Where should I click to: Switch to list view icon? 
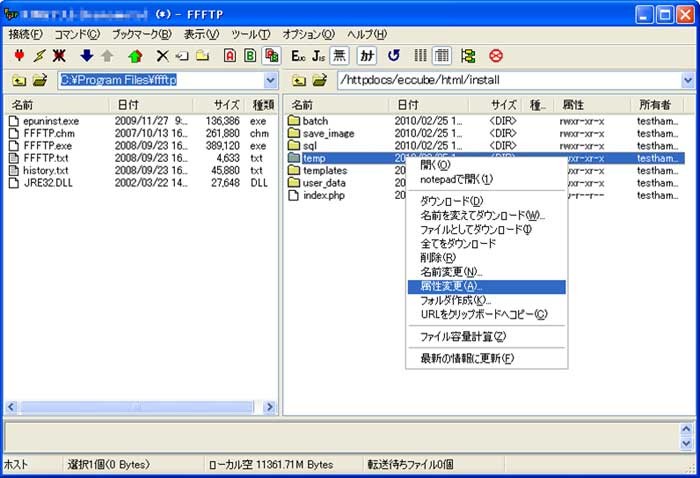click(420, 56)
